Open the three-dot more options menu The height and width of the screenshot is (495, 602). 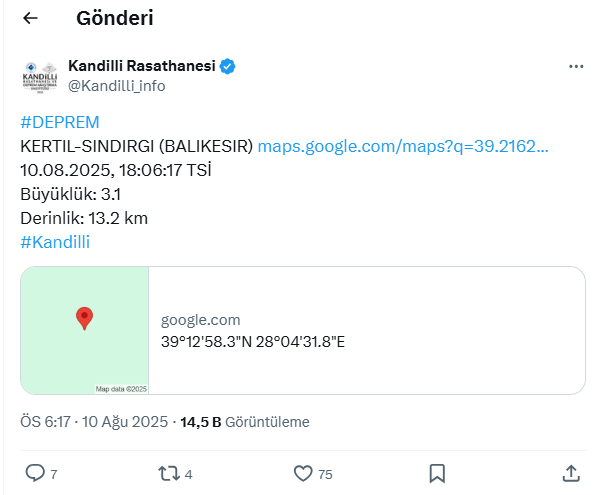[576, 67]
